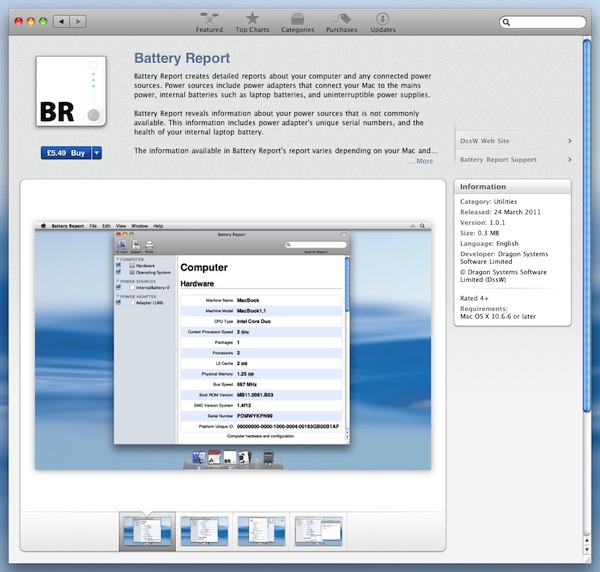Go forward with the right arrow button

(x=78, y=21)
